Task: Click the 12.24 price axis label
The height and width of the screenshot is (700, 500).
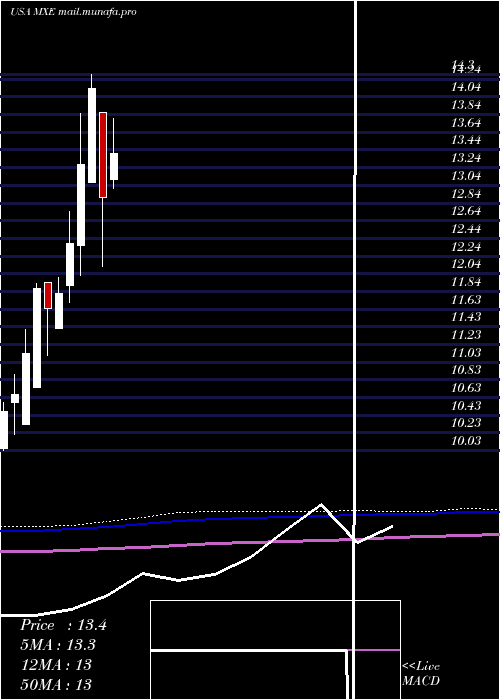Action: [x=466, y=247]
